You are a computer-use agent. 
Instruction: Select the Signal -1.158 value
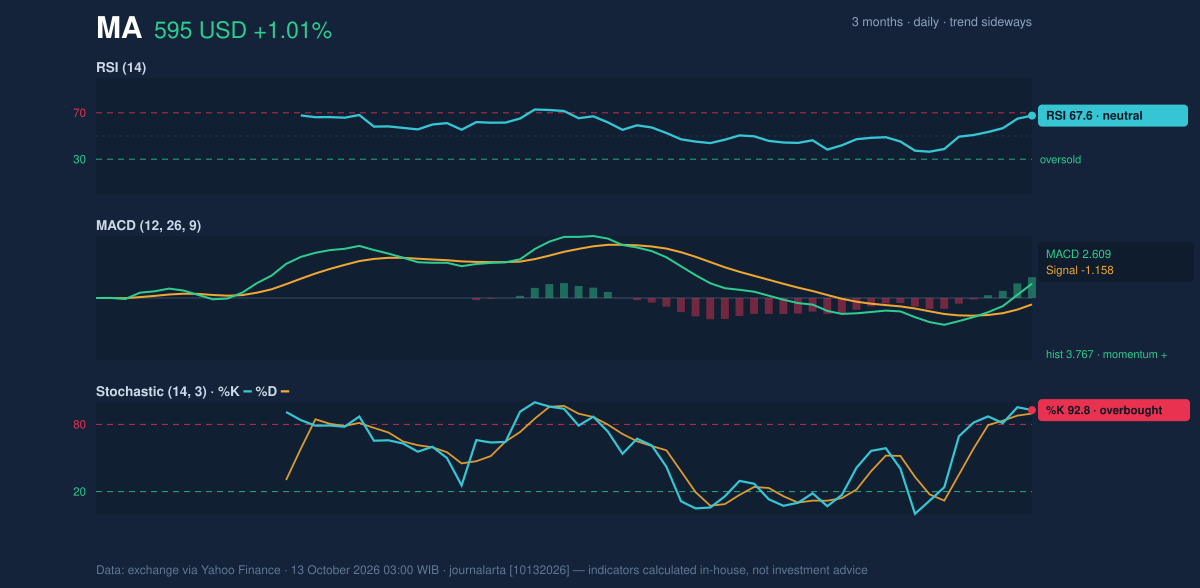(1079, 270)
